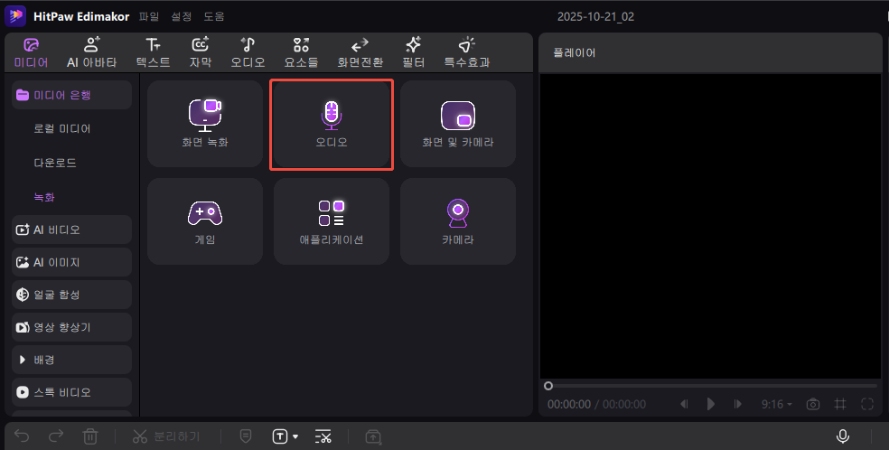Select the 카메라 webcam recording tile

coord(457,221)
